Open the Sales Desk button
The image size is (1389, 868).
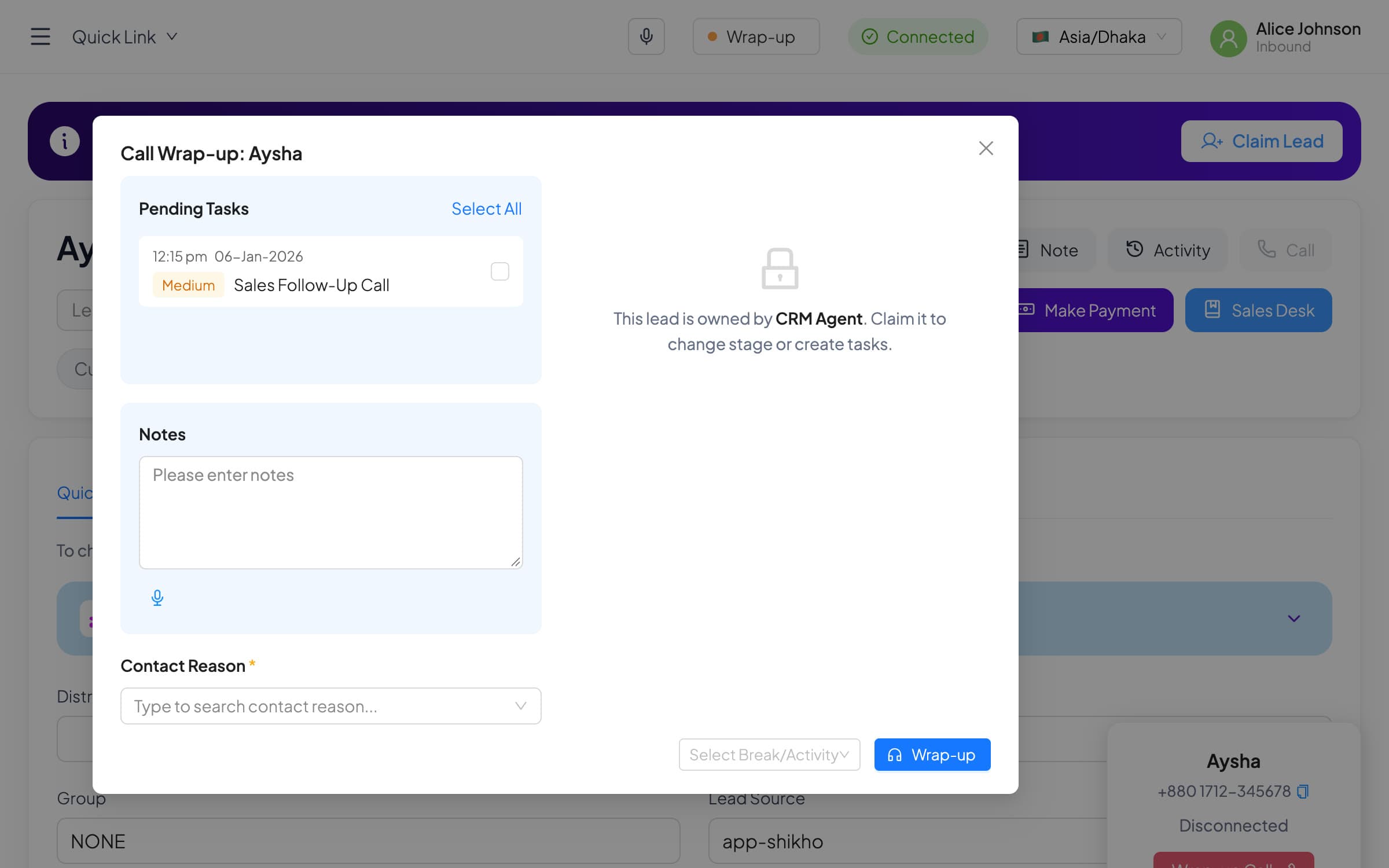(x=1259, y=310)
